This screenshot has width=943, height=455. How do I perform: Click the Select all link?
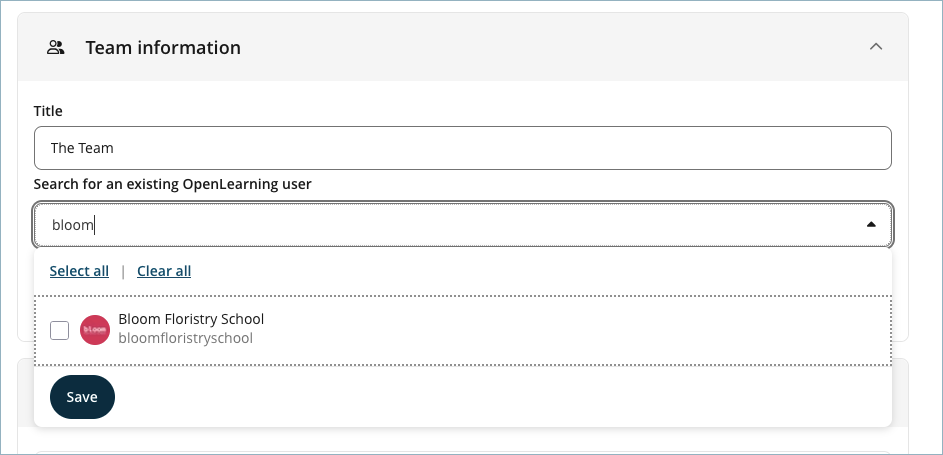click(79, 271)
